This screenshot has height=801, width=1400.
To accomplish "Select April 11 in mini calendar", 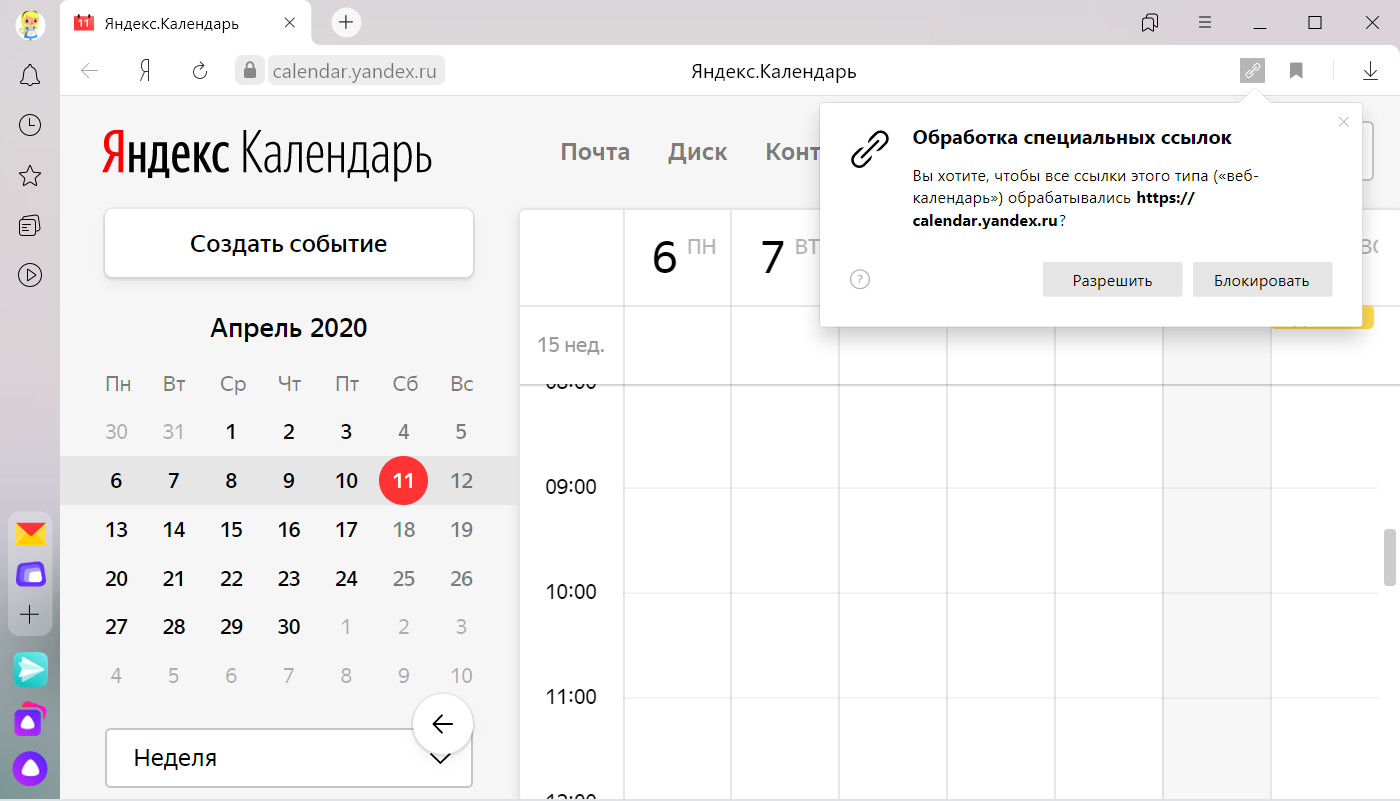I will coord(403,481).
